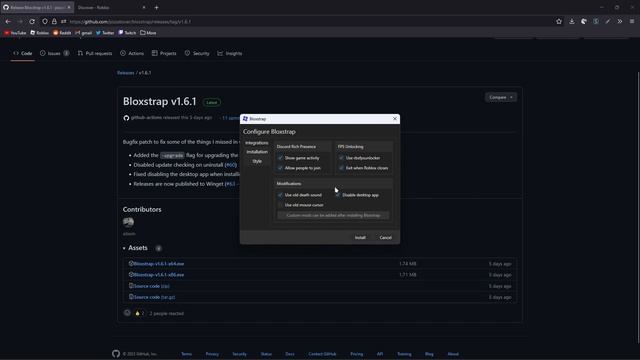Open the YouTube bookmark

click(x=16, y=33)
